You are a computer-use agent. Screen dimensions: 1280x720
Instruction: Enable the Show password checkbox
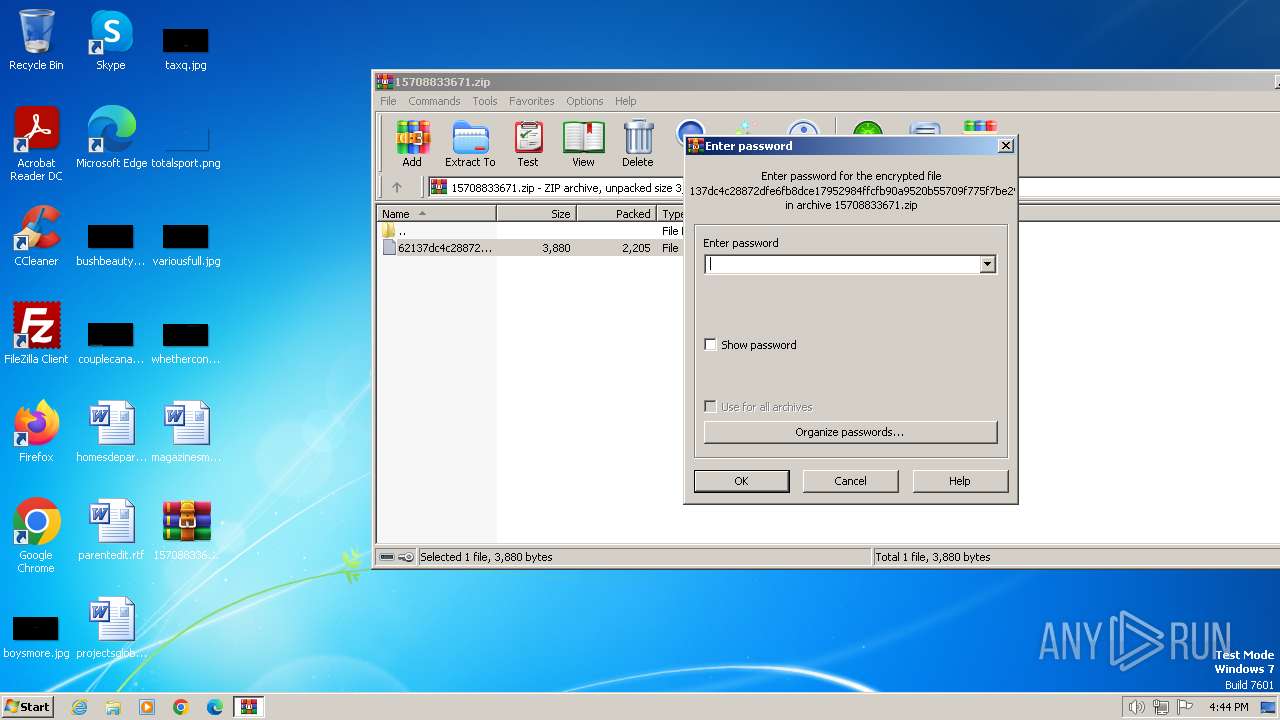tap(711, 345)
